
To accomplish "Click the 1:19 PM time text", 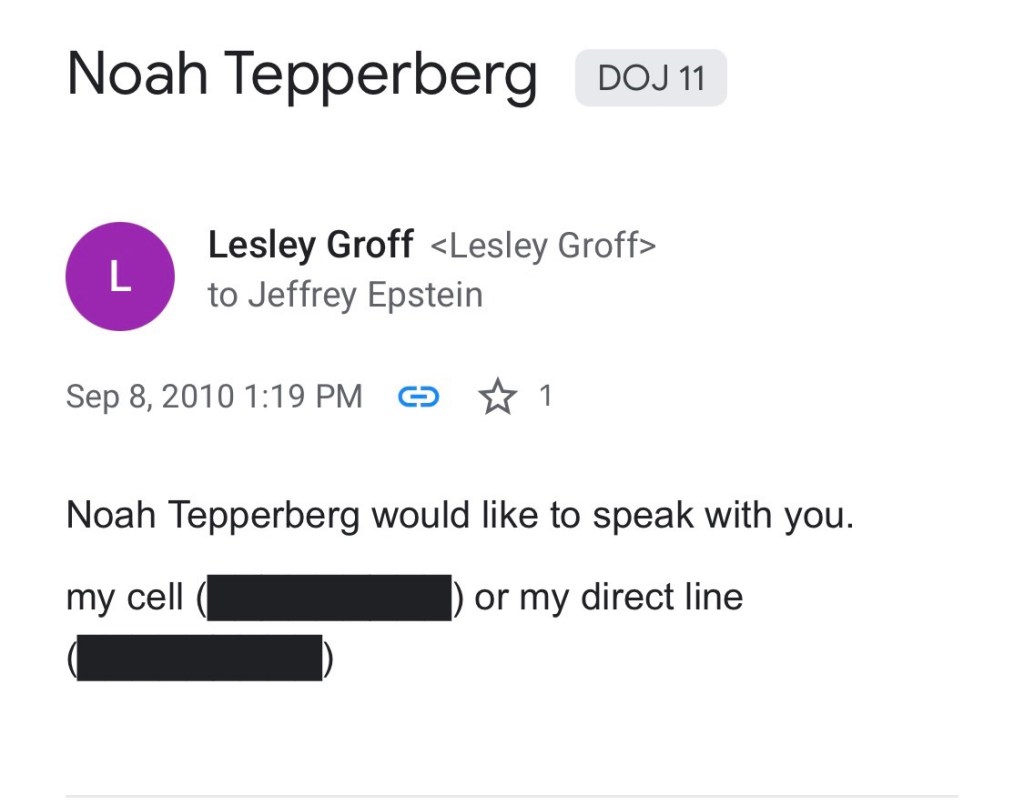I will 302,397.
